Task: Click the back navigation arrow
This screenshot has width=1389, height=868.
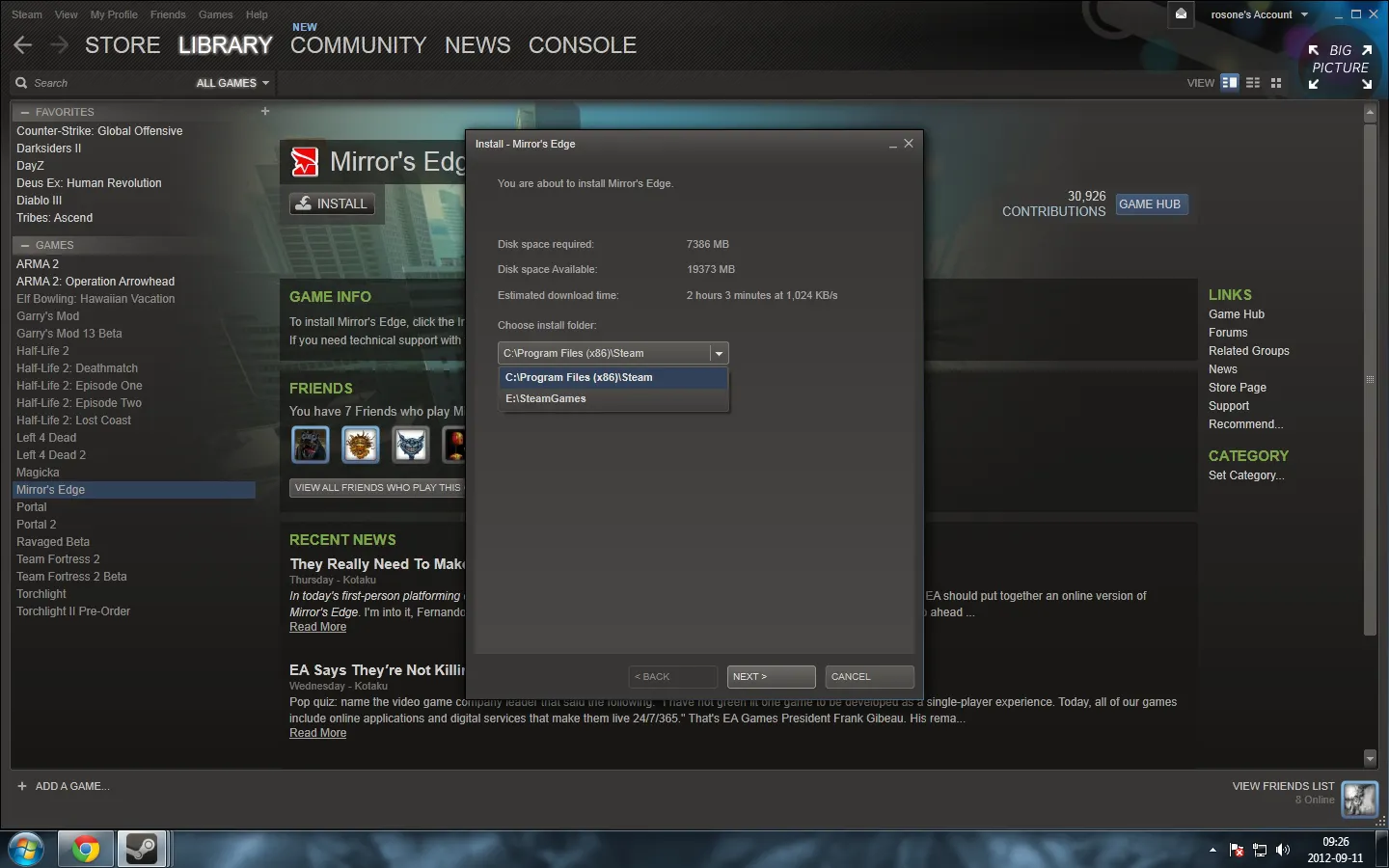Action: [23, 45]
